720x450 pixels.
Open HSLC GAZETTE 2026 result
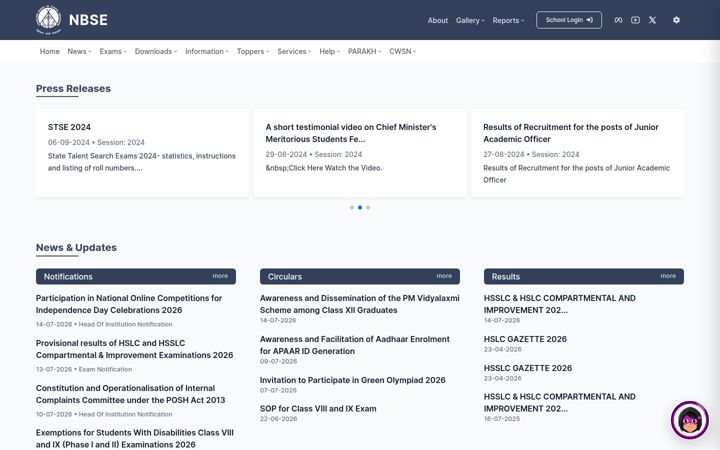tap(525, 339)
